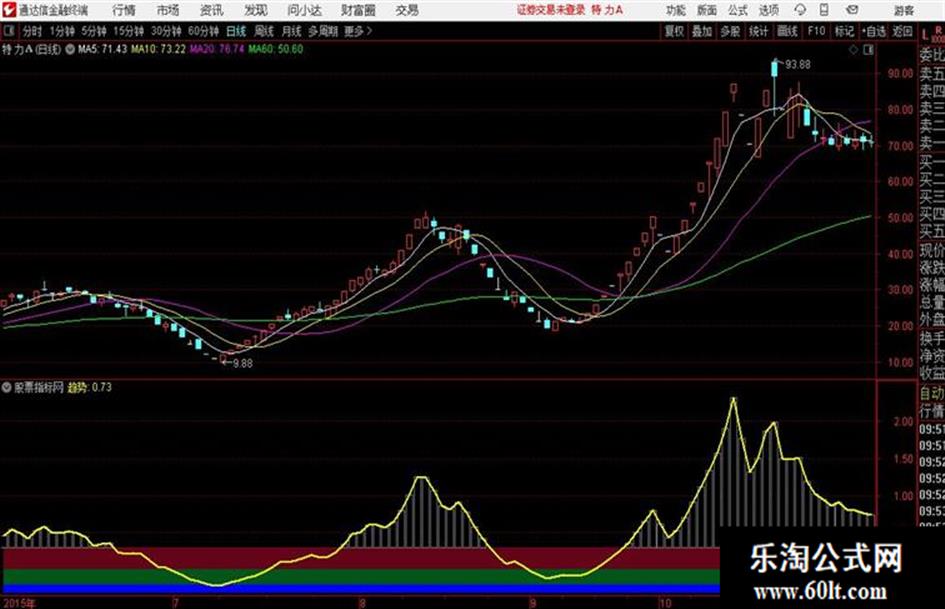Select the 日线 daily chart tab

(x=236, y=31)
